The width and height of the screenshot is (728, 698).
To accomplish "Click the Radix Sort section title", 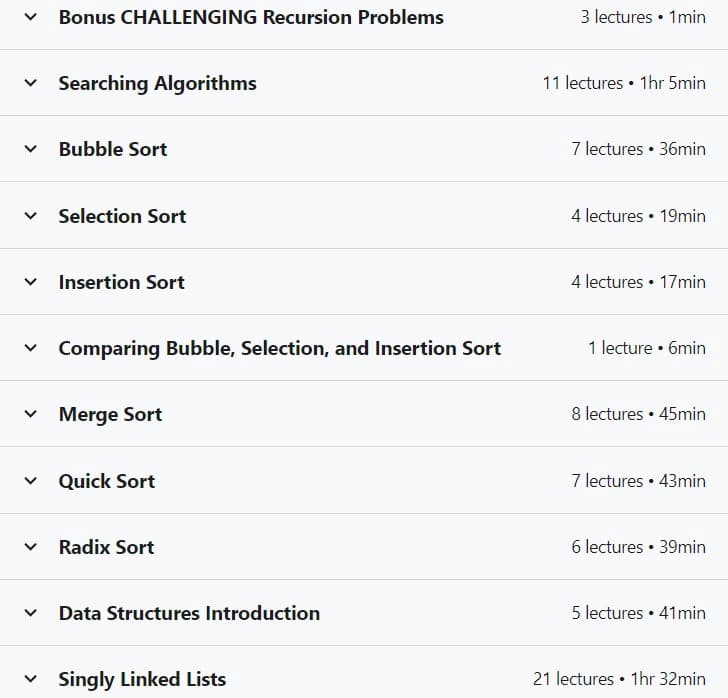I will 106,547.
